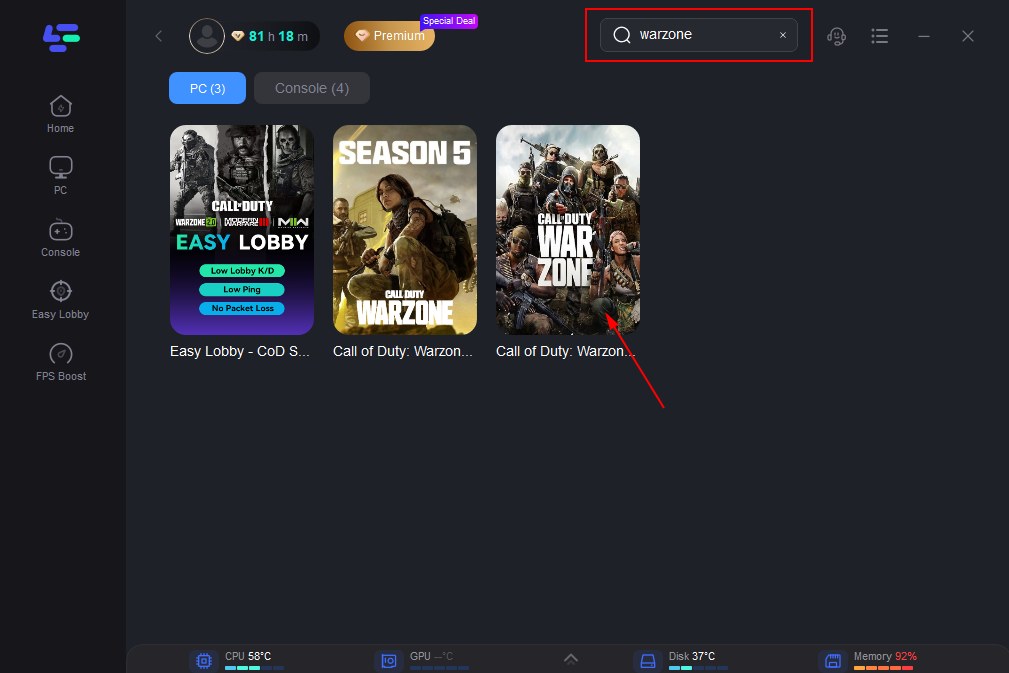
Task: Switch to the PC (3) tab
Action: [x=207, y=88]
